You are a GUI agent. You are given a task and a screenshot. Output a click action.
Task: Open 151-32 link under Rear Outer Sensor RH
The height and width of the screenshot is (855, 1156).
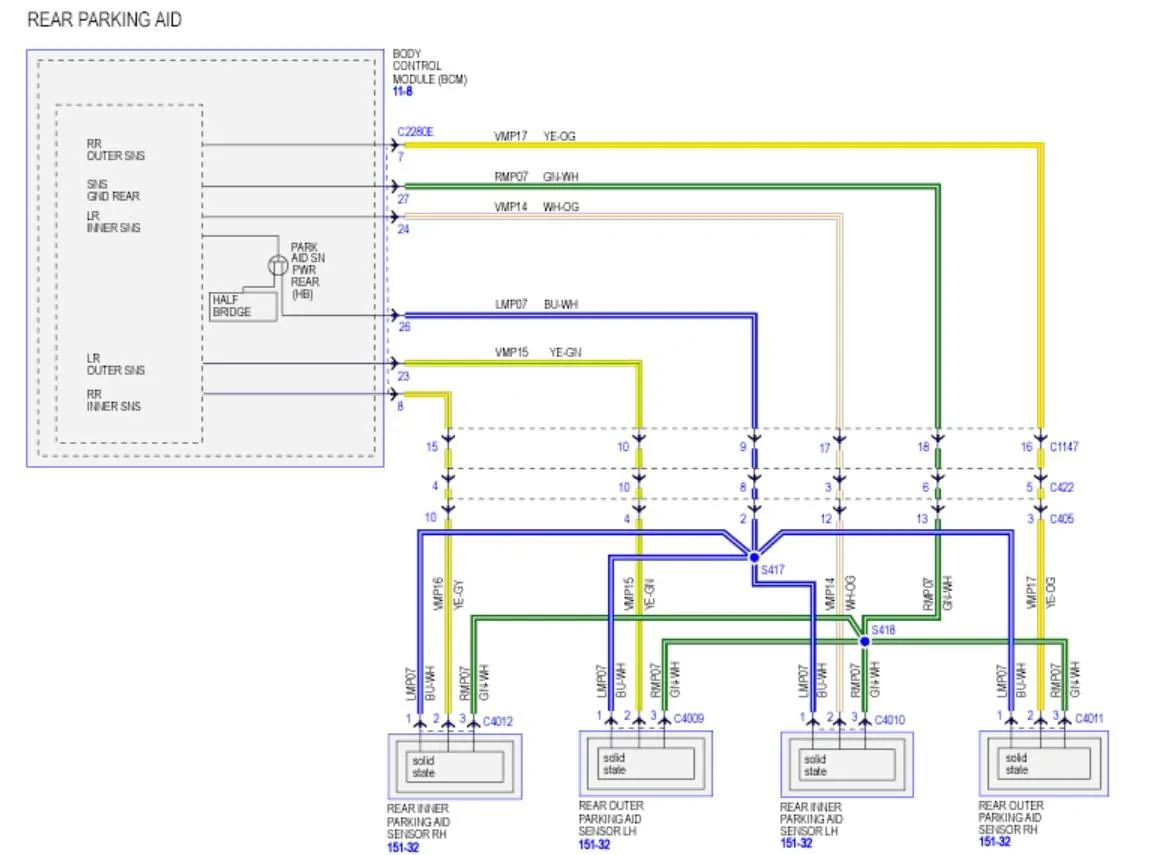[994, 841]
